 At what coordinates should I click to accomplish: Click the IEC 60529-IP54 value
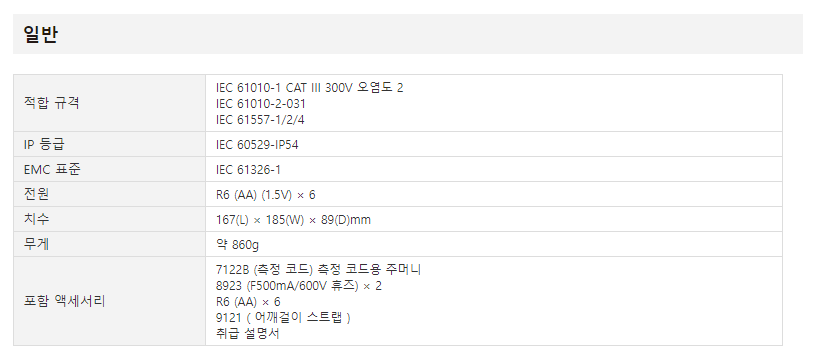pyautogui.click(x=257, y=145)
